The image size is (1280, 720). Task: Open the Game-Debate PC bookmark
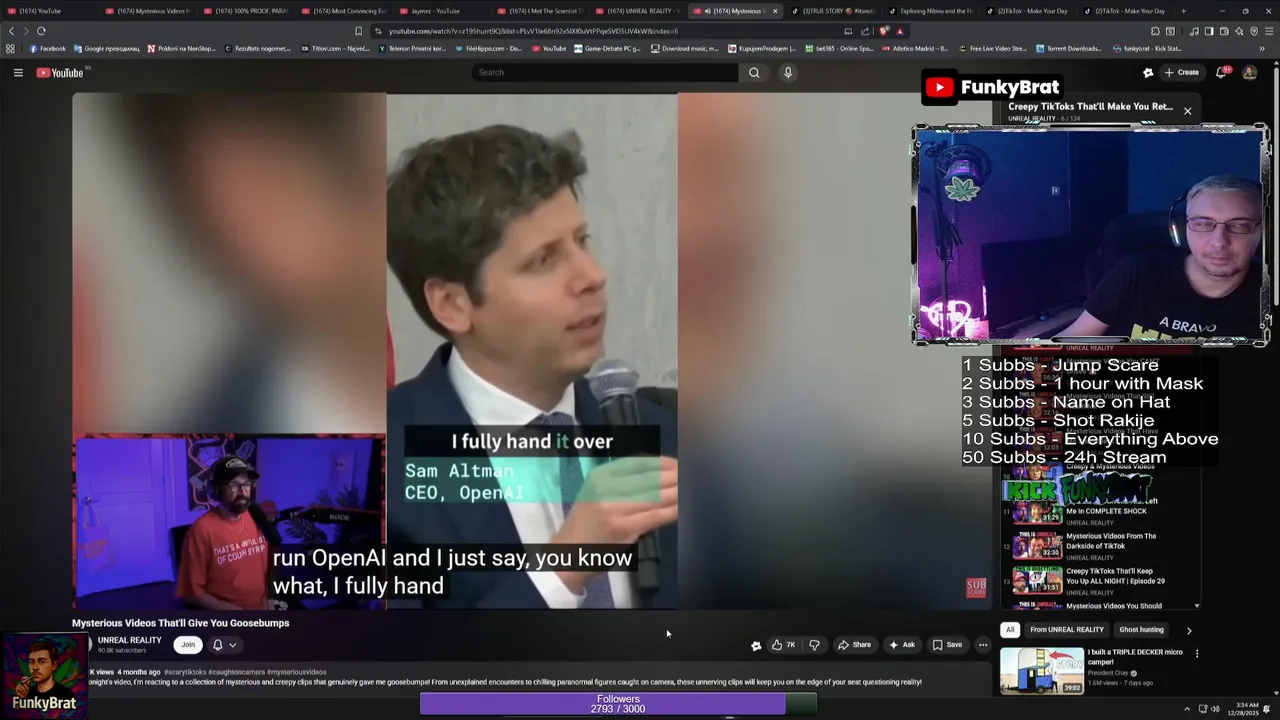608,48
